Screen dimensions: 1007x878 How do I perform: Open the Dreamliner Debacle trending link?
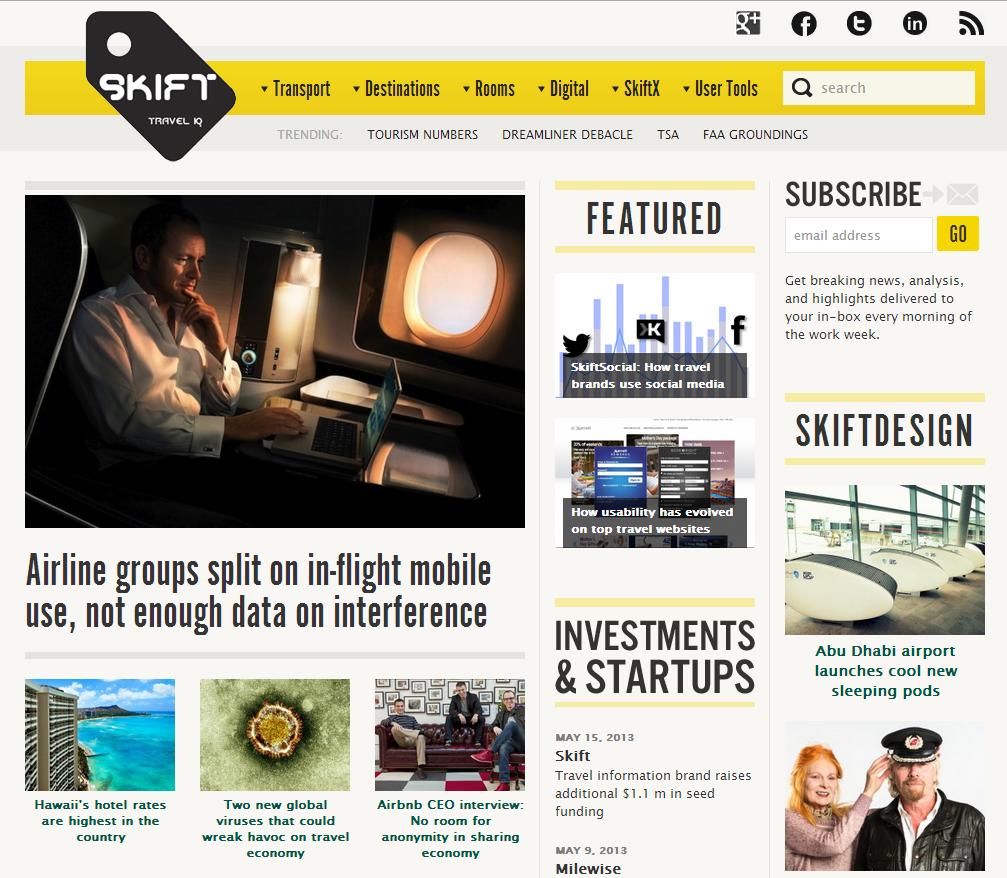[567, 135]
